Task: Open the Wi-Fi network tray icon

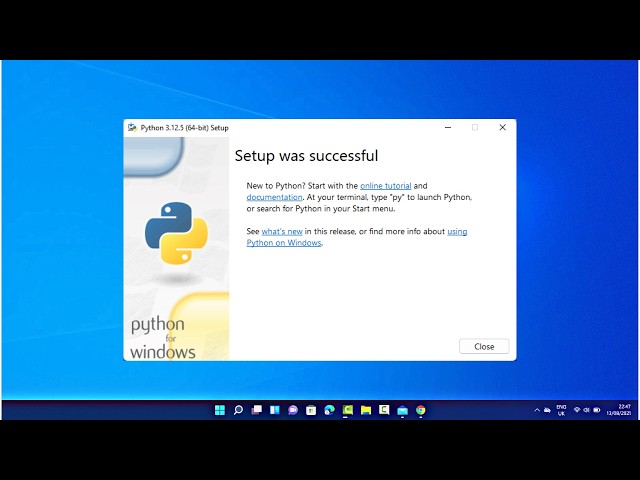Action: click(577, 410)
